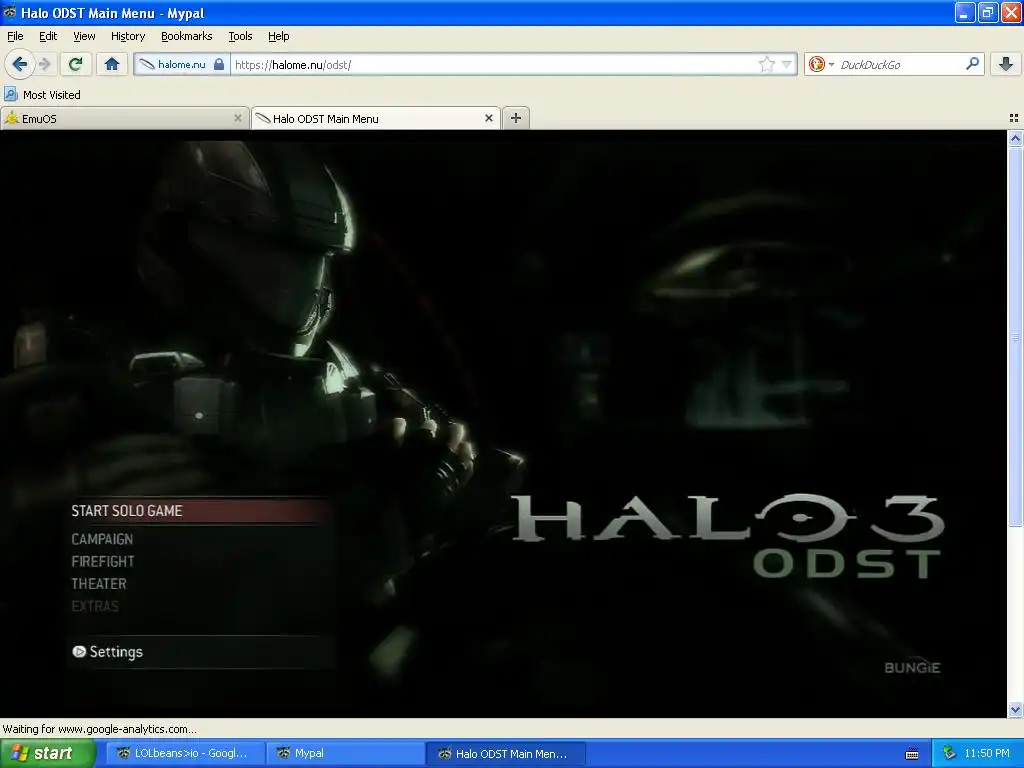Choose CAMPAIGN in the game menu
Screen dimensions: 1024x768
coord(102,539)
